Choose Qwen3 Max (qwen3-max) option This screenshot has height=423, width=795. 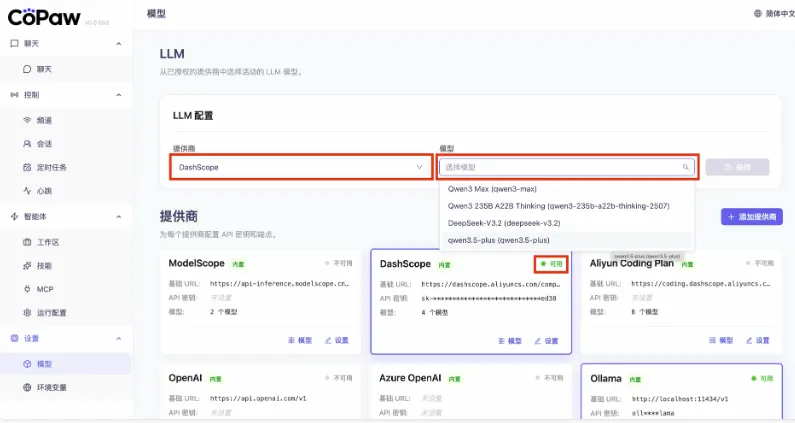pyautogui.click(x=566, y=189)
